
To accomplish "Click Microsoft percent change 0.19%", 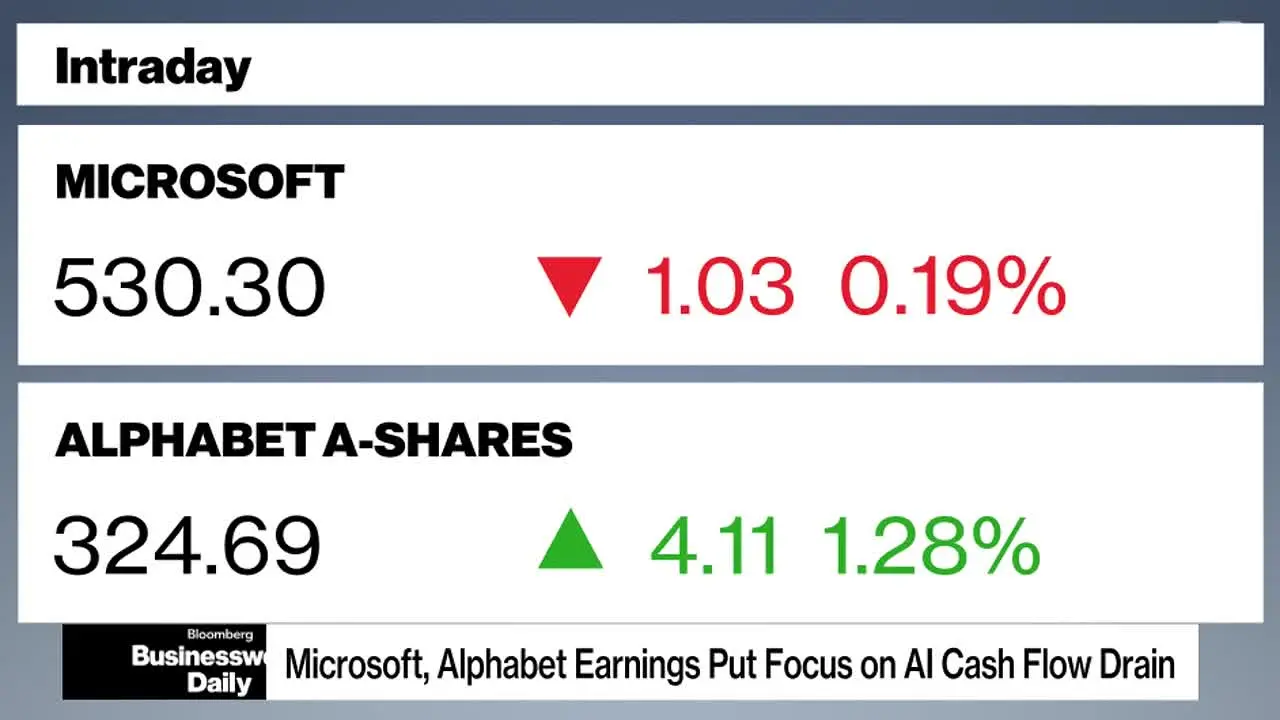I will (953, 287).
